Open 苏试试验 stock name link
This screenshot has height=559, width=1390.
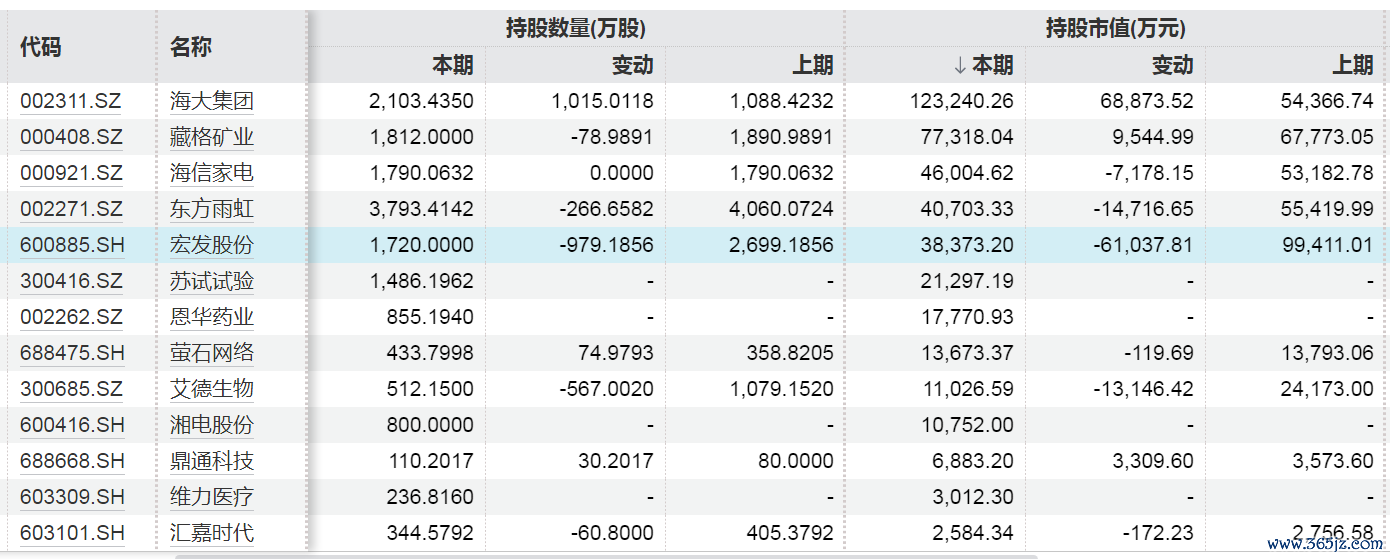pos(212,281)
